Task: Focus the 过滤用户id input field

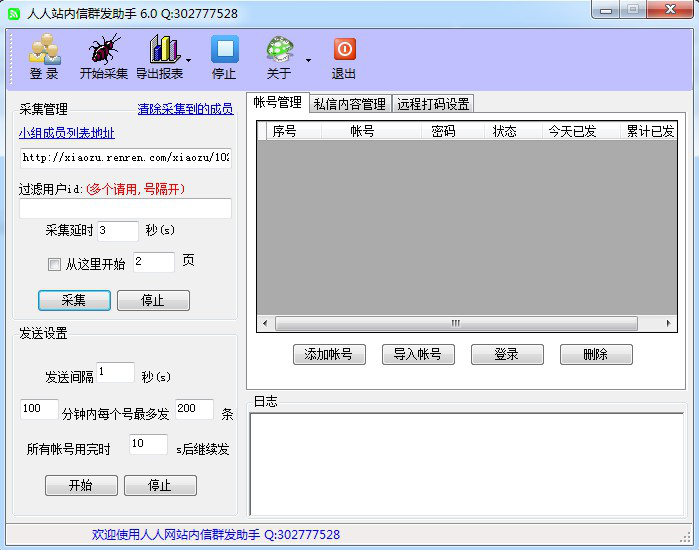Action: 125,208
